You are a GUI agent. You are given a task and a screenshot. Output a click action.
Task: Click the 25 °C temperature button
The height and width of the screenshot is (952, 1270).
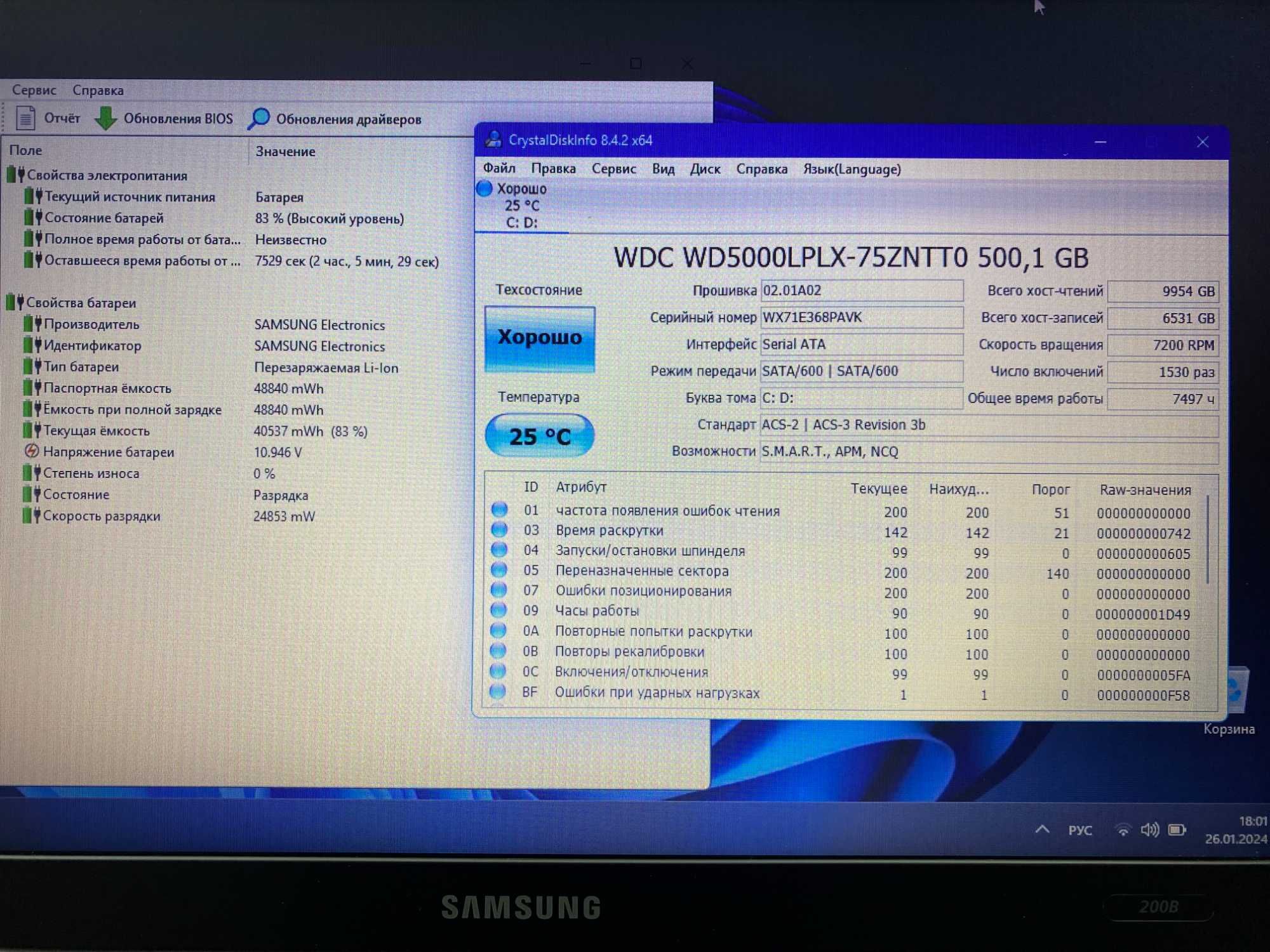coord(540,435)
